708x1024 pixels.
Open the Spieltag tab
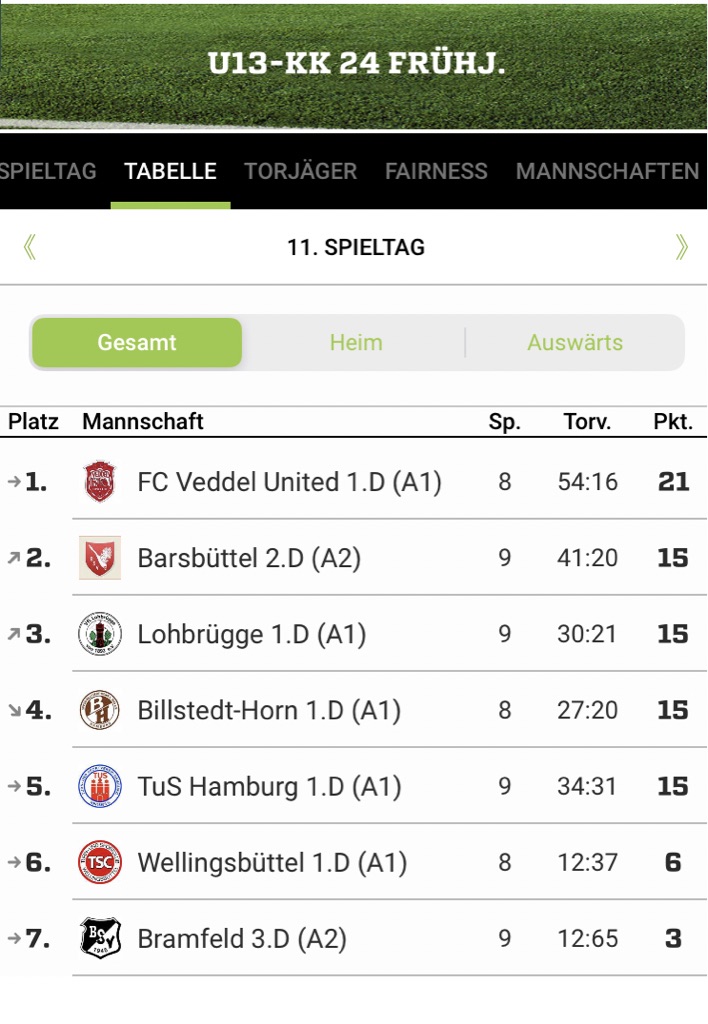[x=48, y=171]
